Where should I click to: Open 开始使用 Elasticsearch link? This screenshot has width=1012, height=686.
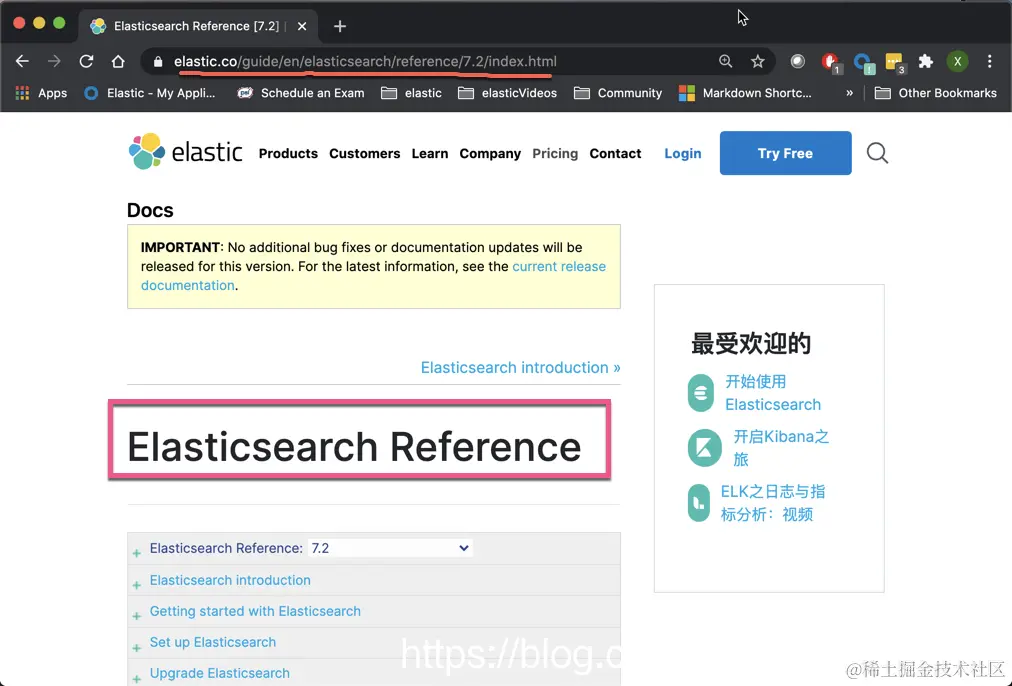[x=773, y=393]
